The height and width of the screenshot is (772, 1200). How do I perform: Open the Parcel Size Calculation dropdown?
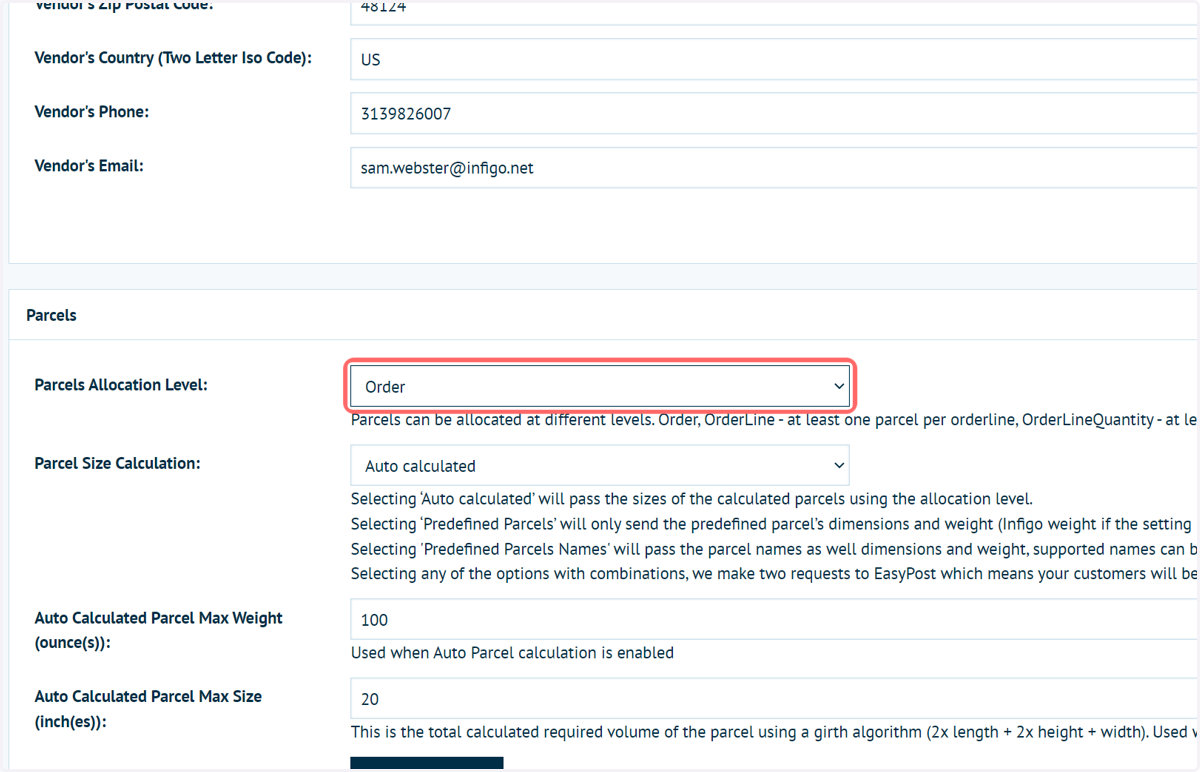coord(600,466)
